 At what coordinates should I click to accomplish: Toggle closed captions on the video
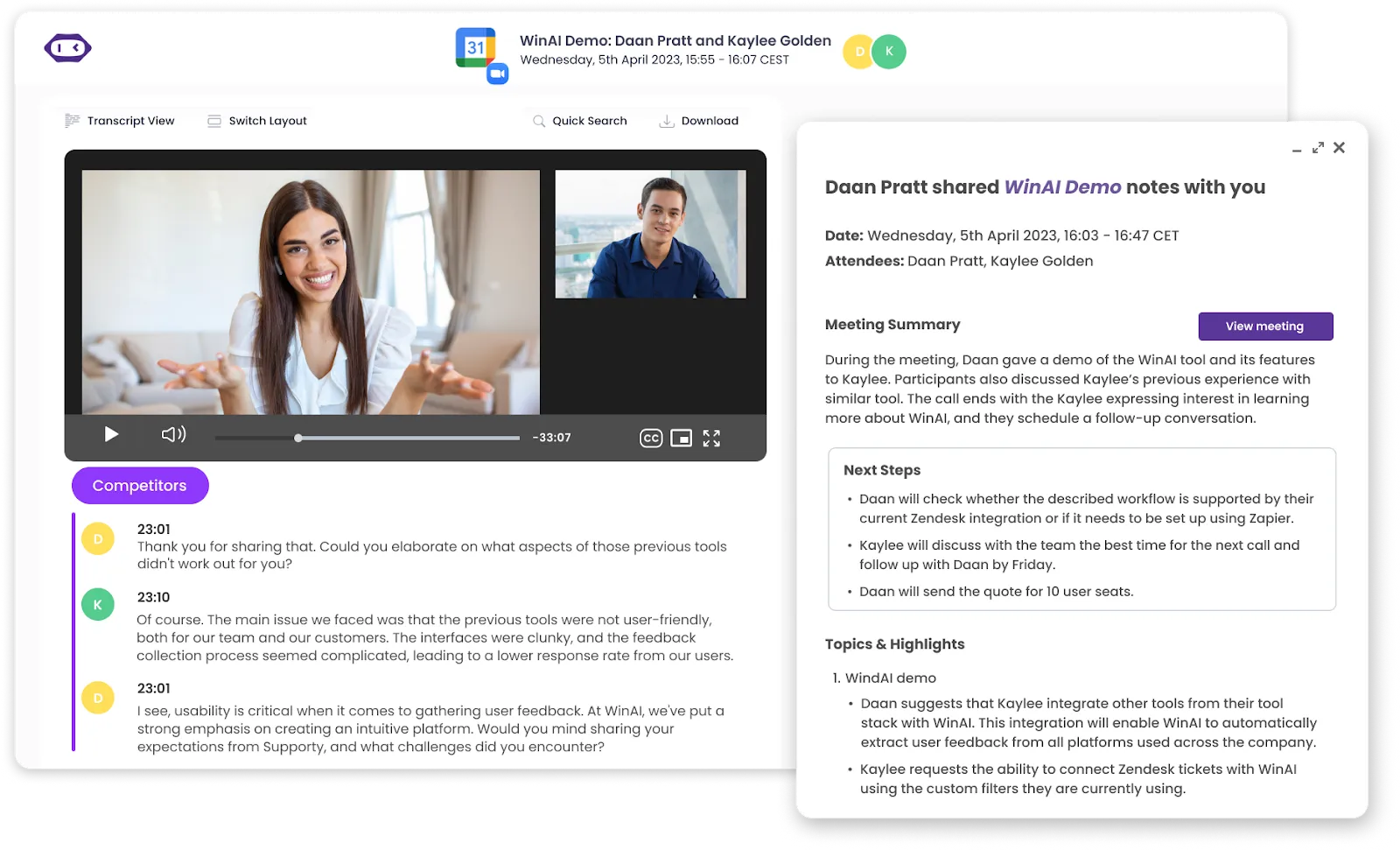(650, 439)
